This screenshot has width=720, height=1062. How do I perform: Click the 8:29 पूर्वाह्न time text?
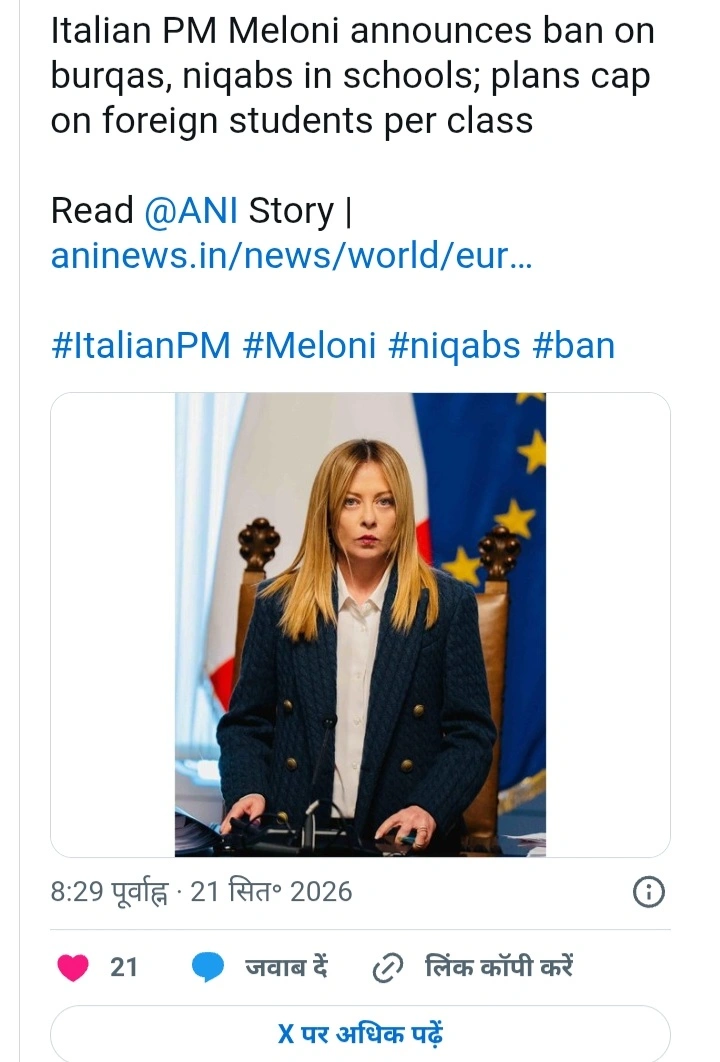[109, 893]
